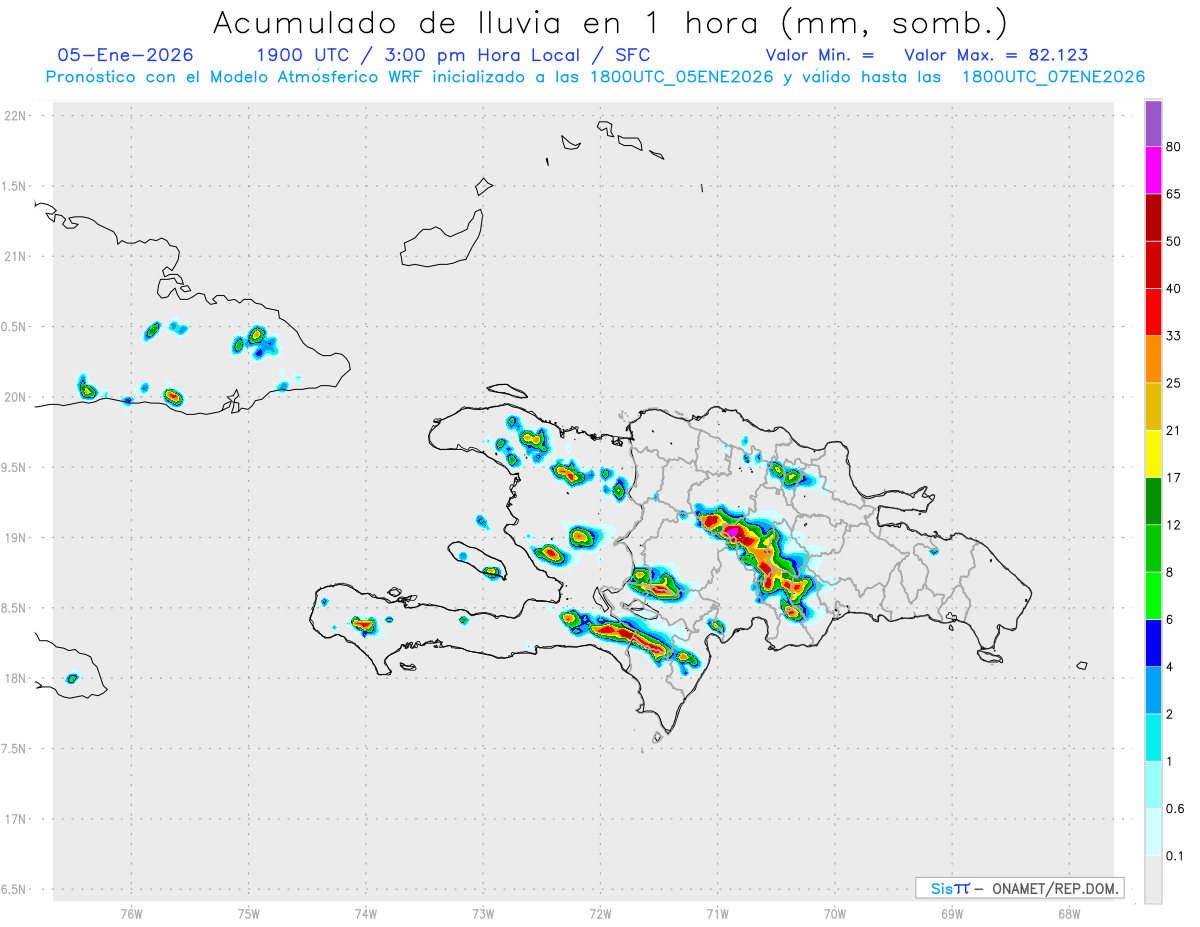The height and width of the screenshot is (927, 1200).
Task: Click the '19N' latitude label
Action: coord(15,538)
